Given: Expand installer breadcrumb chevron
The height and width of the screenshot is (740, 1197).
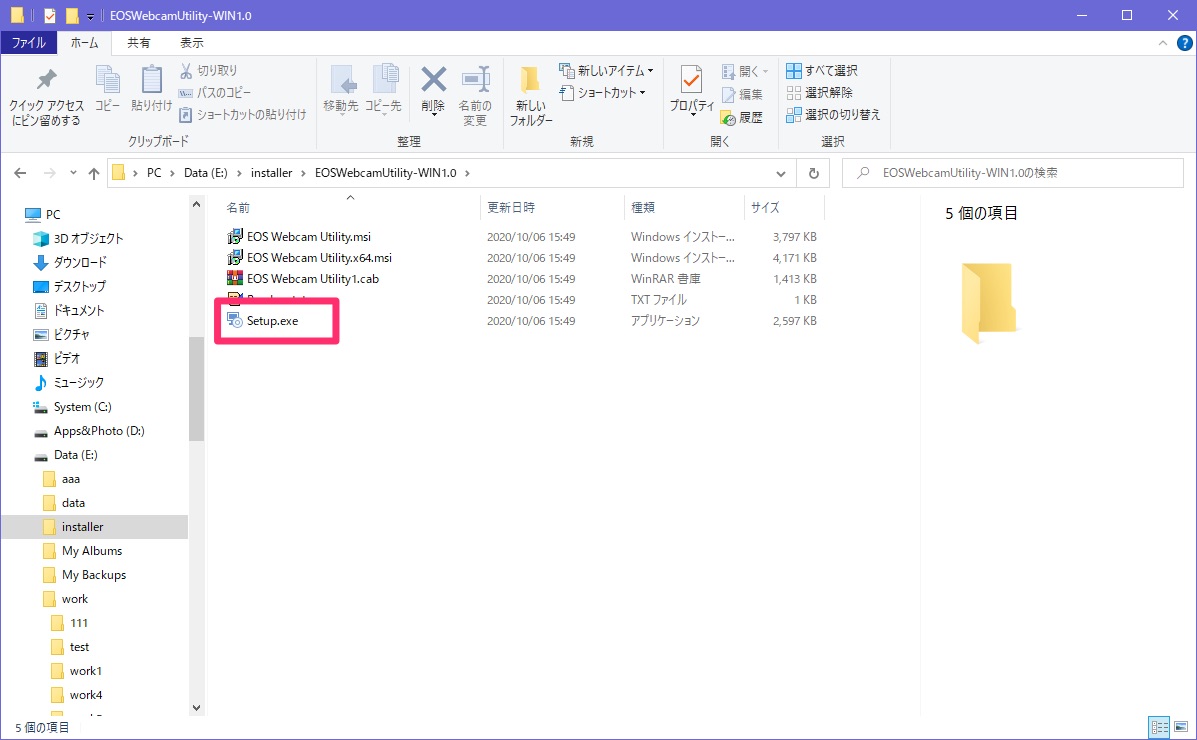Looking at the screenshot, I should [304, 173].
